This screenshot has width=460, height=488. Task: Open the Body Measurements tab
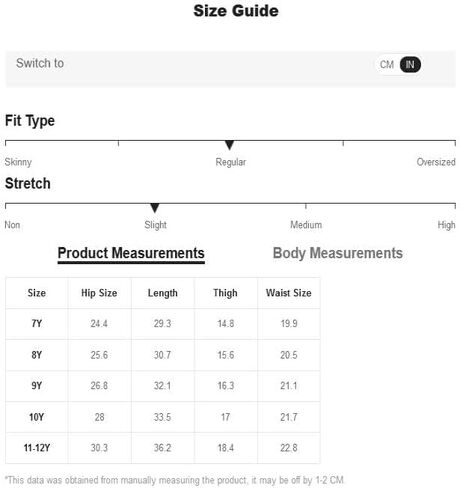[338, 253]
